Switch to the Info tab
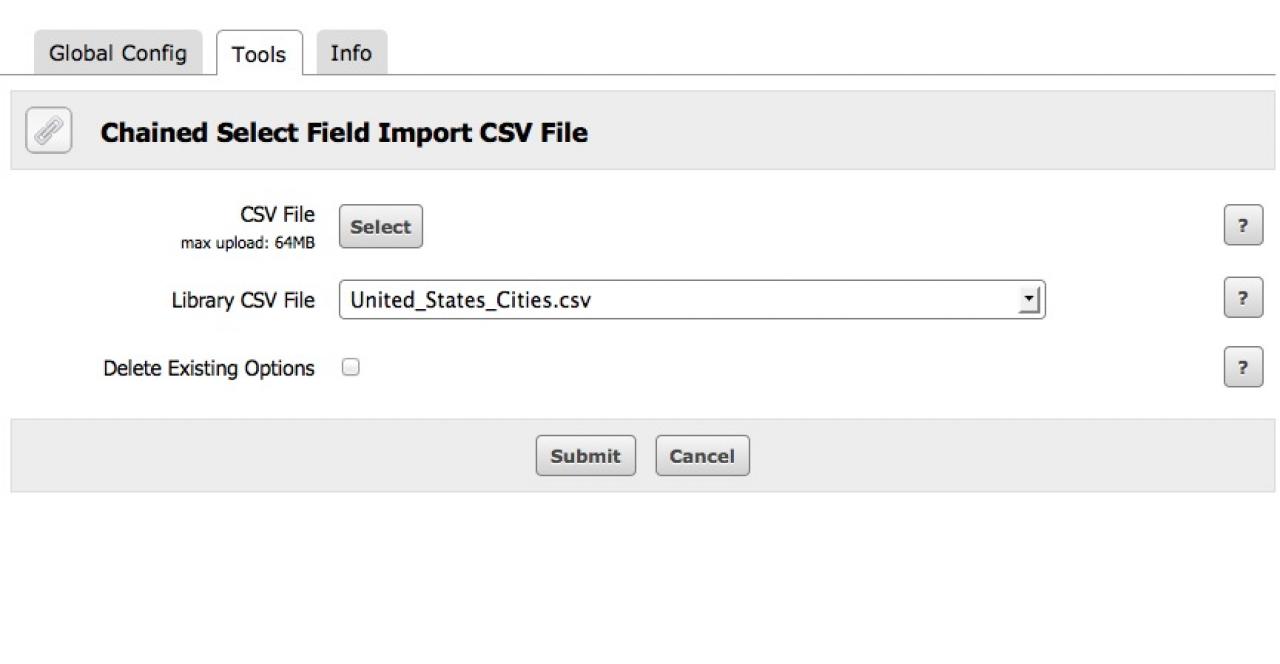This screenshot has height=664, width=1280. coord(351,53)
